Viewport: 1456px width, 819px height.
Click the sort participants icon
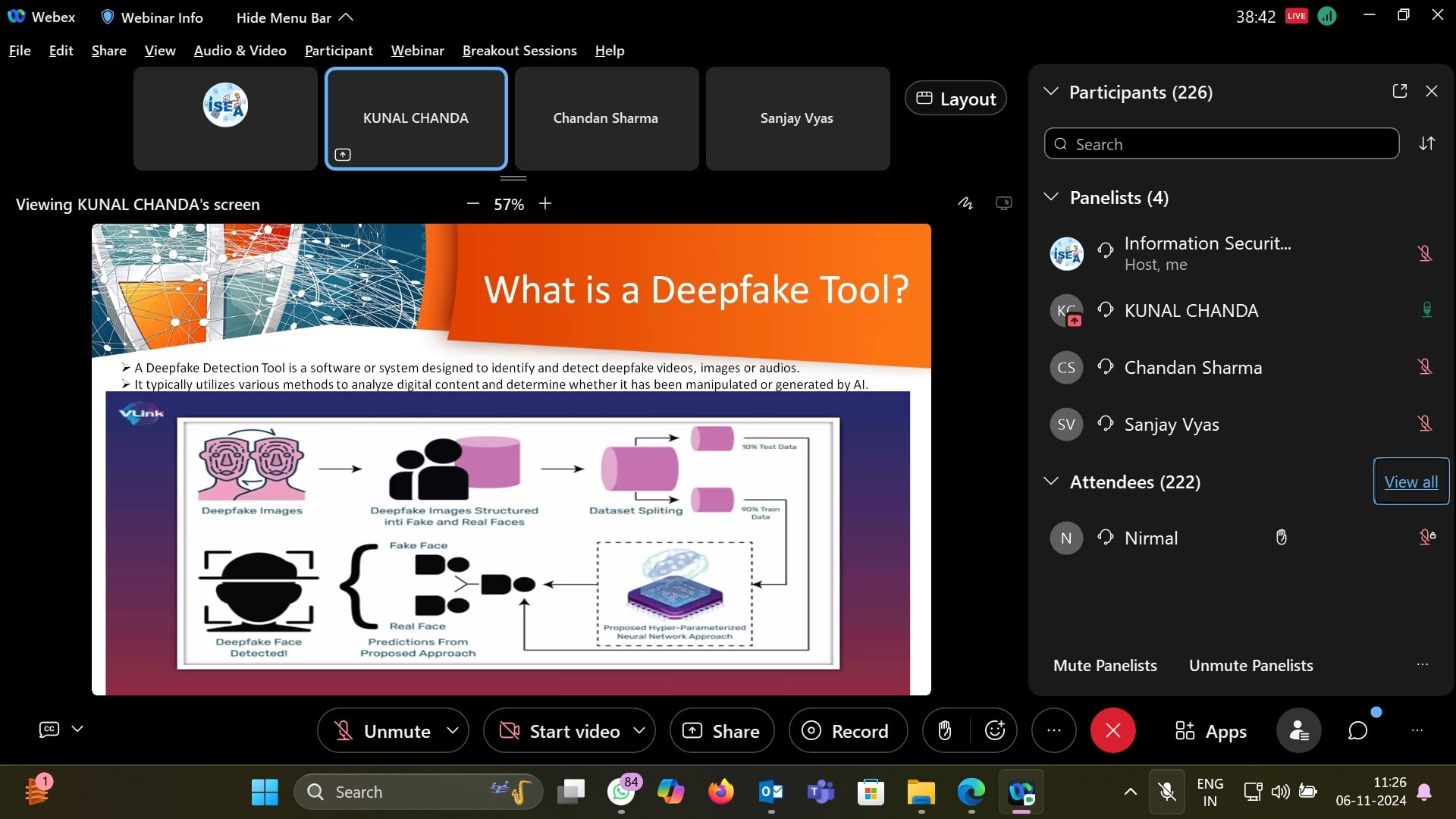click(x=1427, y=143)
